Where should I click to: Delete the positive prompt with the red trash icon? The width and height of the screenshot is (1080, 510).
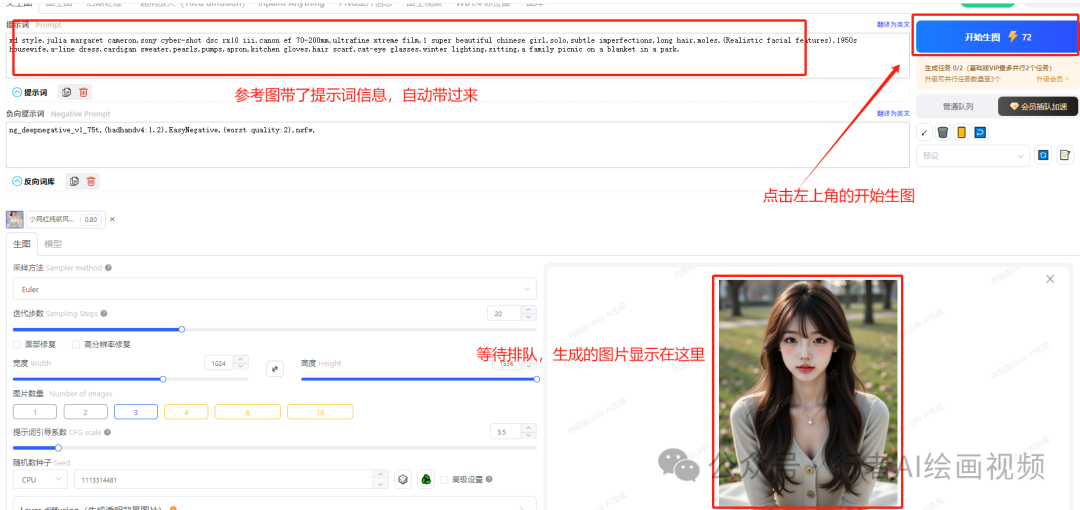pos(83,92)
